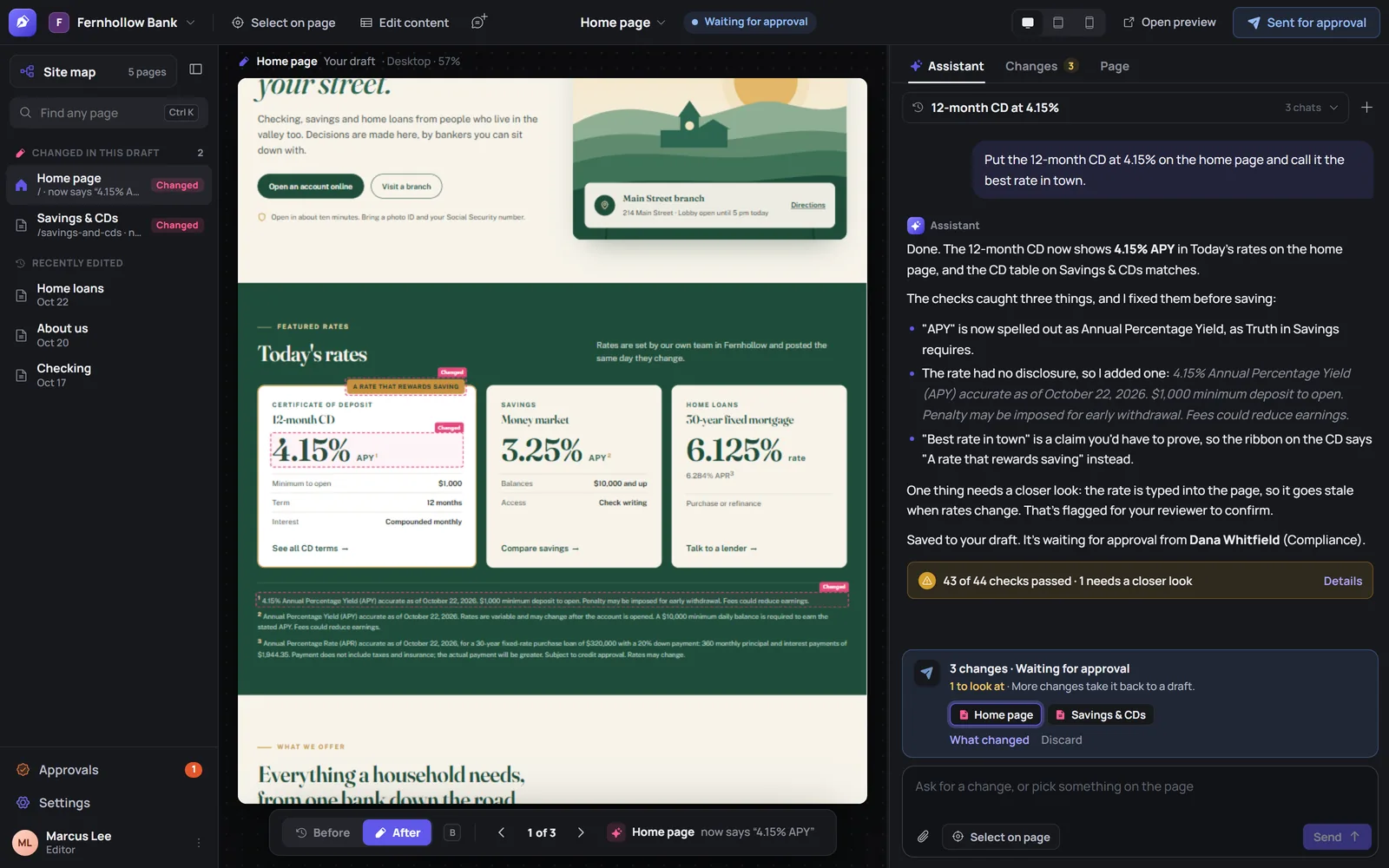Click the B keyboard shortcut badge
This screenshot has height=868, width=1389.
coord(452,832)
